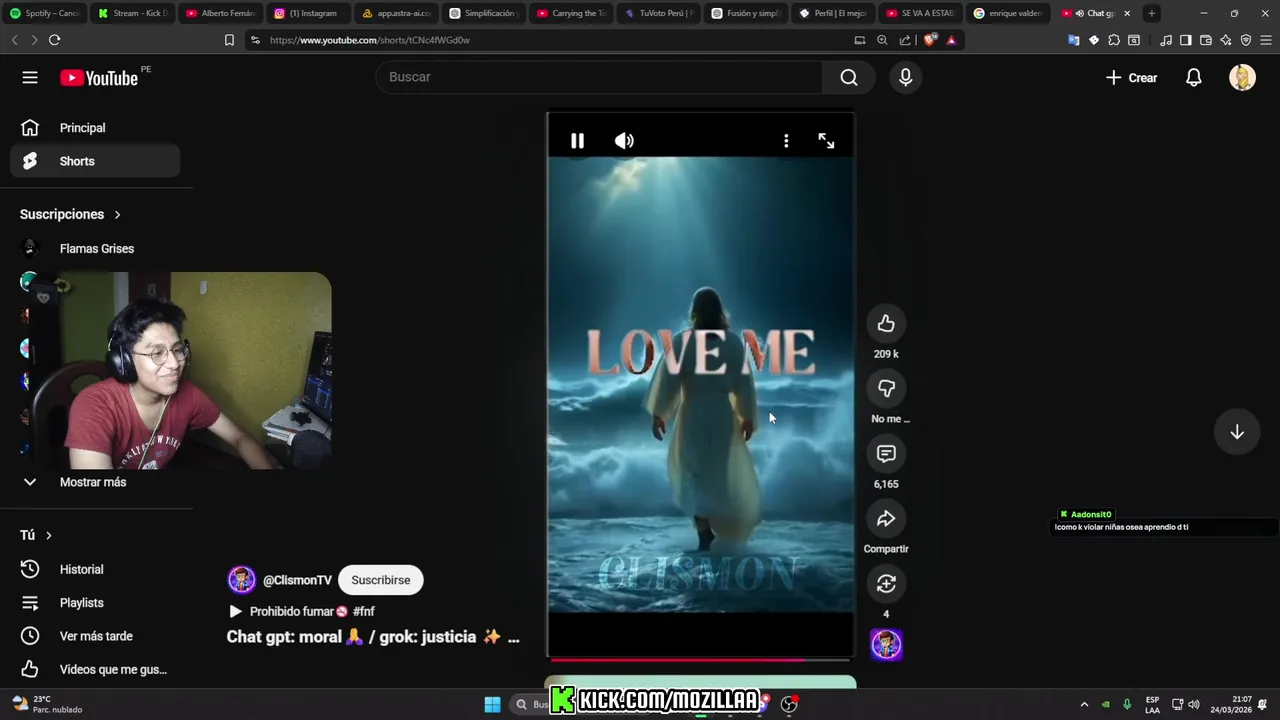This screenshot has height=720, width=1280.
Task: Switch to the Instagram browser tab
Action: (x=309, y=13)
